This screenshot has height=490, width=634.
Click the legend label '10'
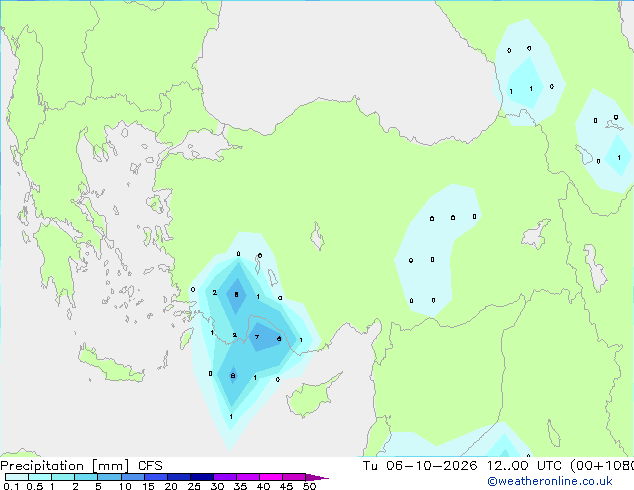click(125, 486)
